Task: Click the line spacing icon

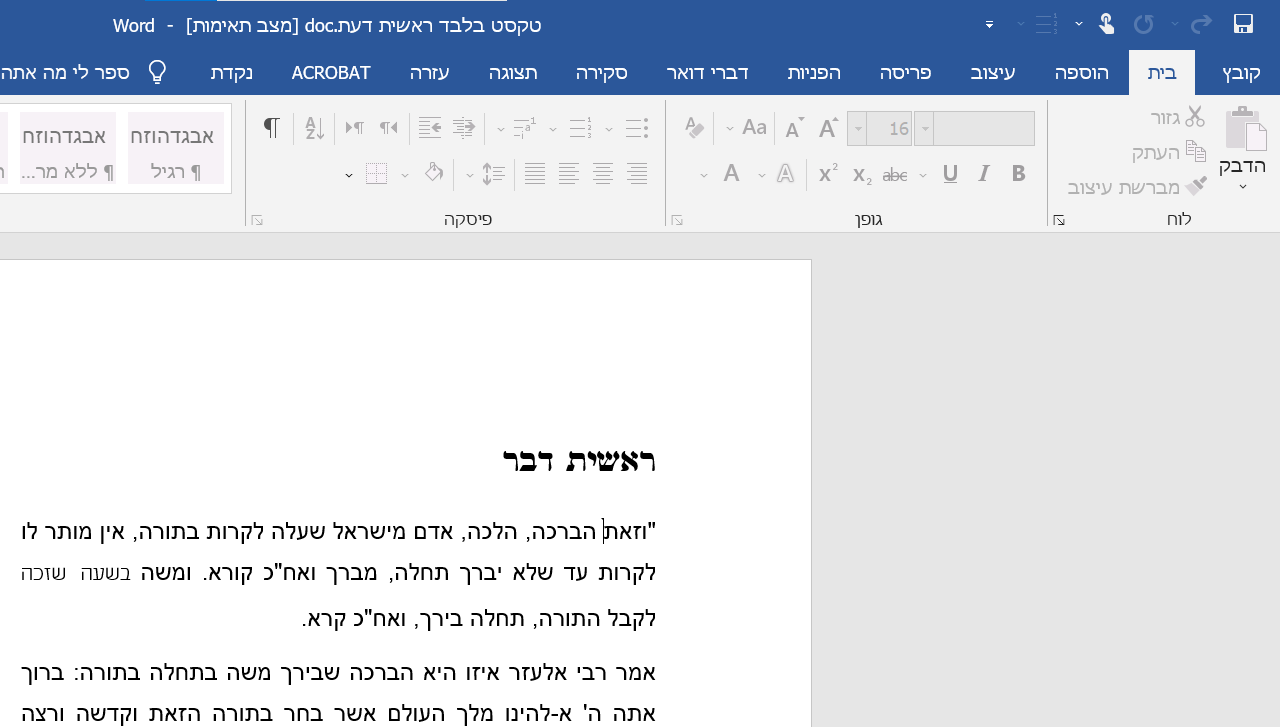Action: coord(493,174)
